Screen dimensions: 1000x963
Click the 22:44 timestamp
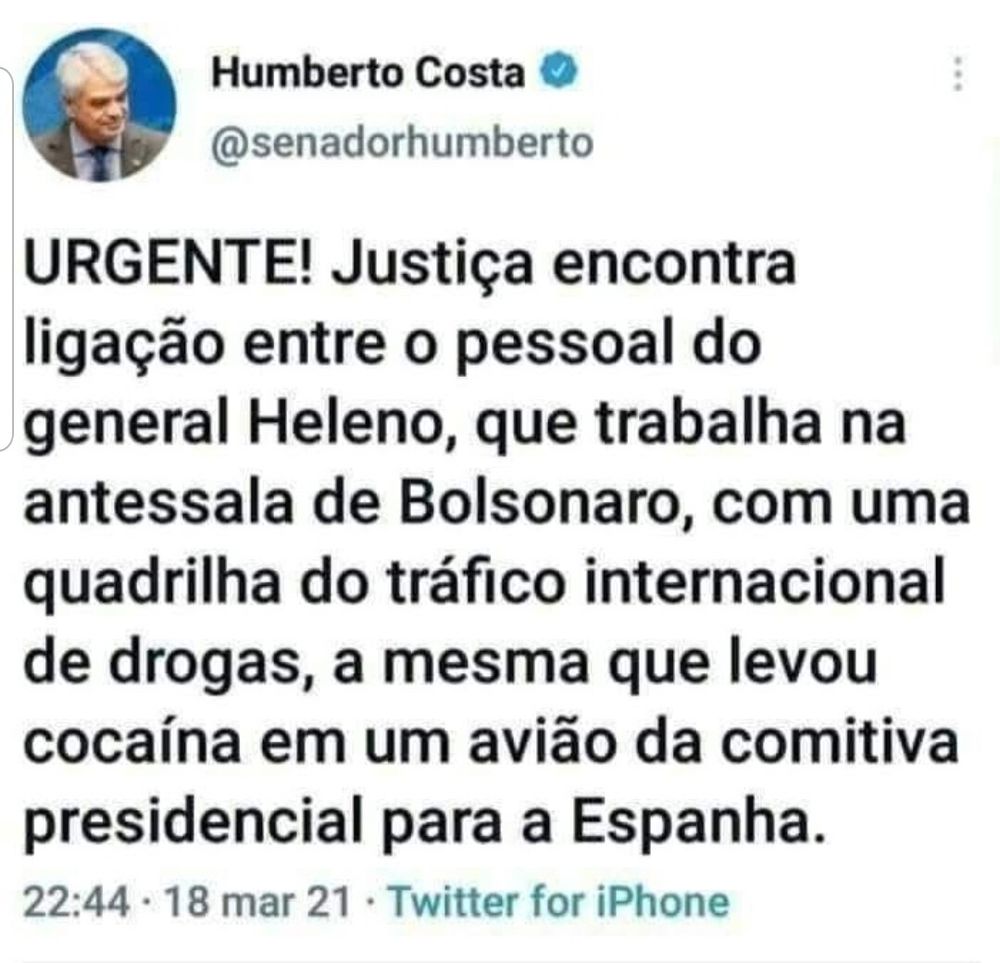[x=76, y=902]
